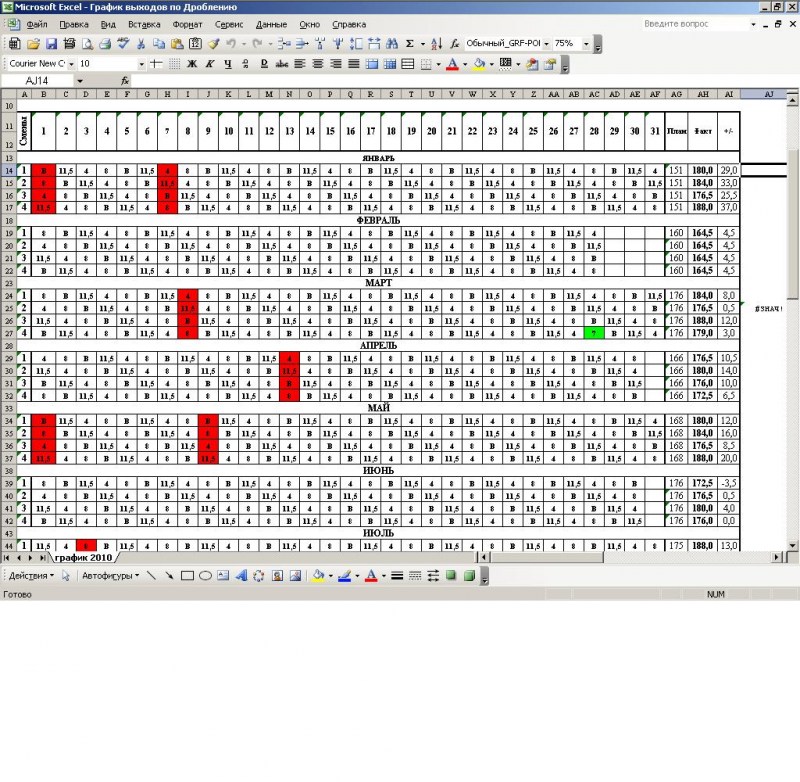Open the Данные menu
The image size is (800, 782).
[x=271, y=24]
